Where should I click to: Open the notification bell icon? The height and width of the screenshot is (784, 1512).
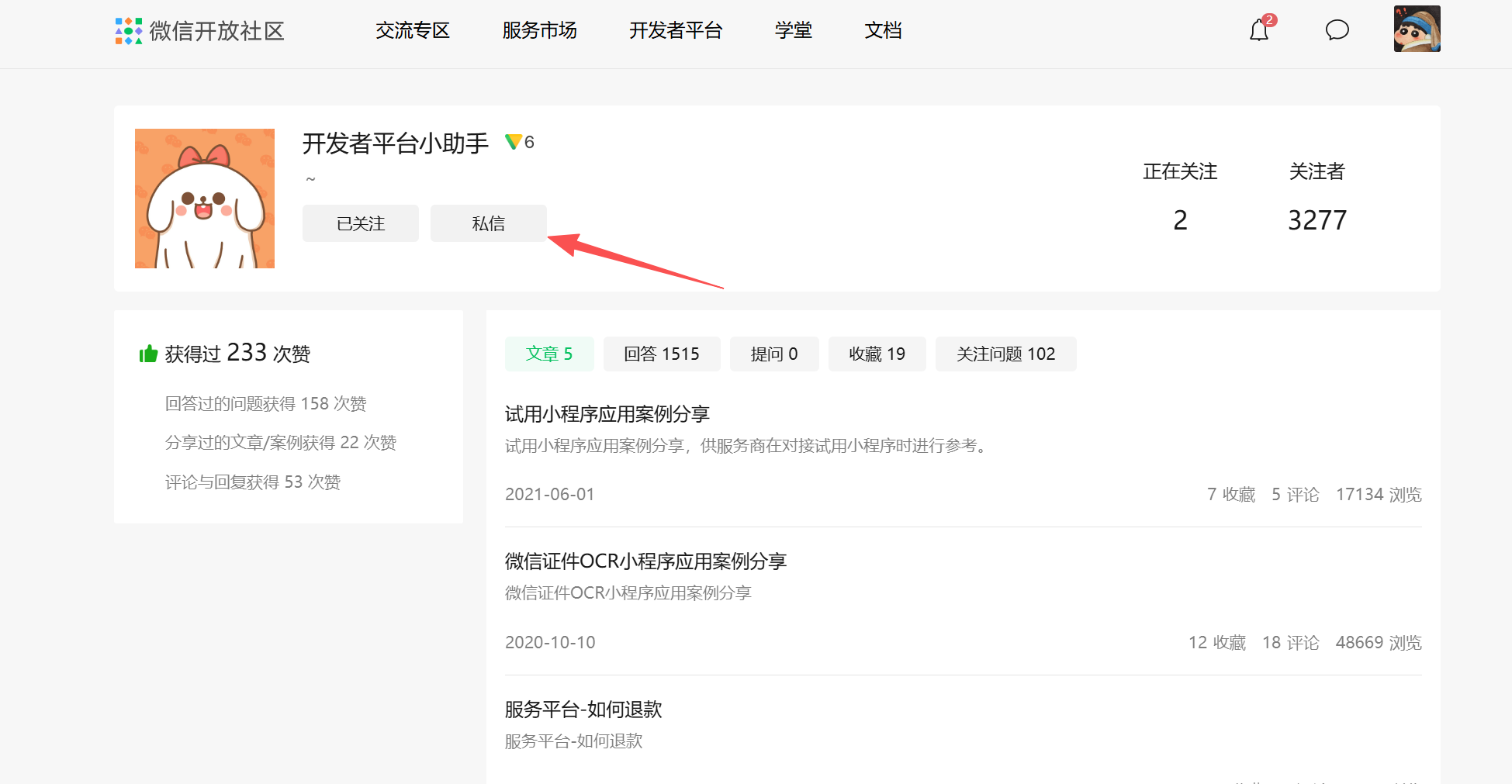(x=1259, y=30)
